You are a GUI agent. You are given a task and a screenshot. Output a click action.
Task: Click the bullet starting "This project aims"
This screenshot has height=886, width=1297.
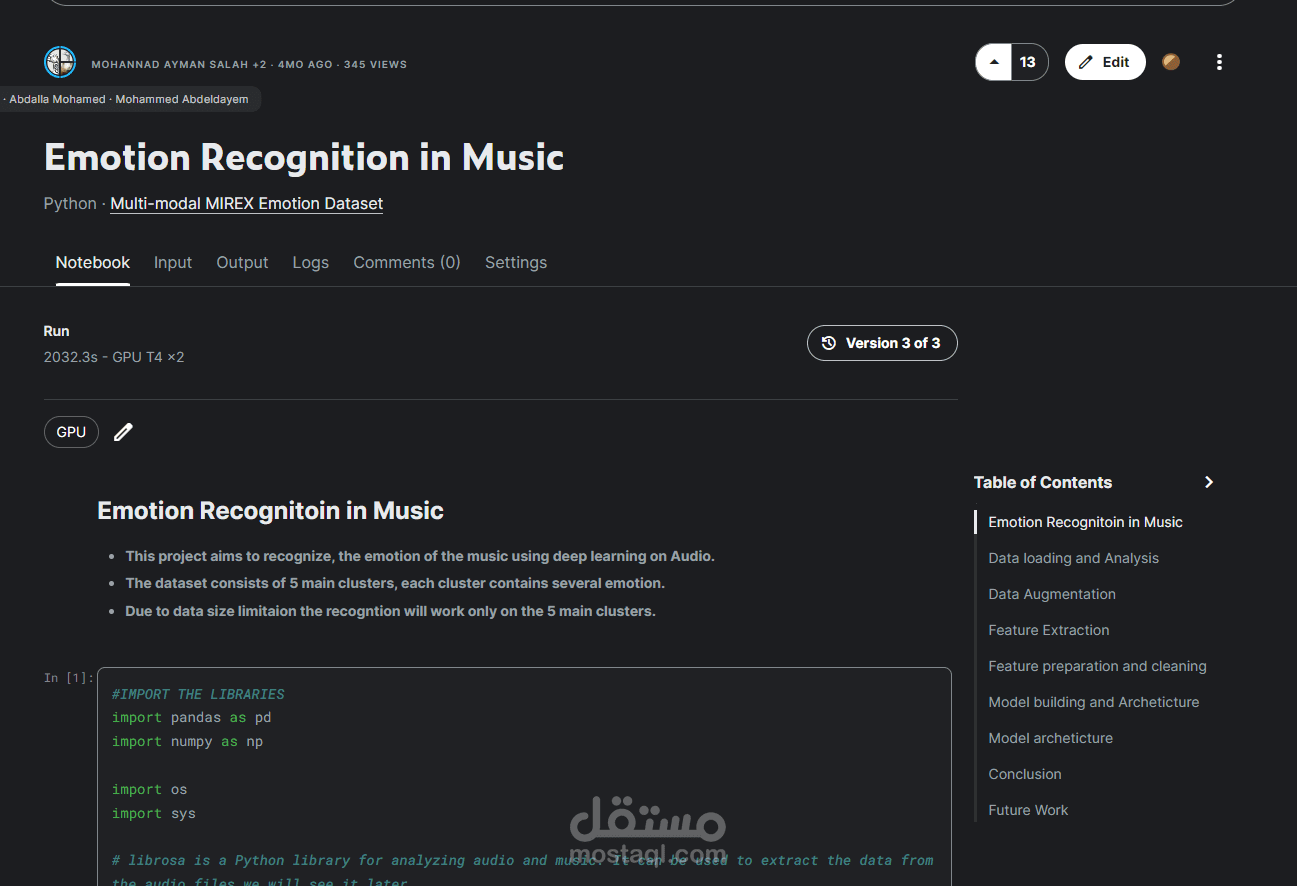[x=420, y=556]
